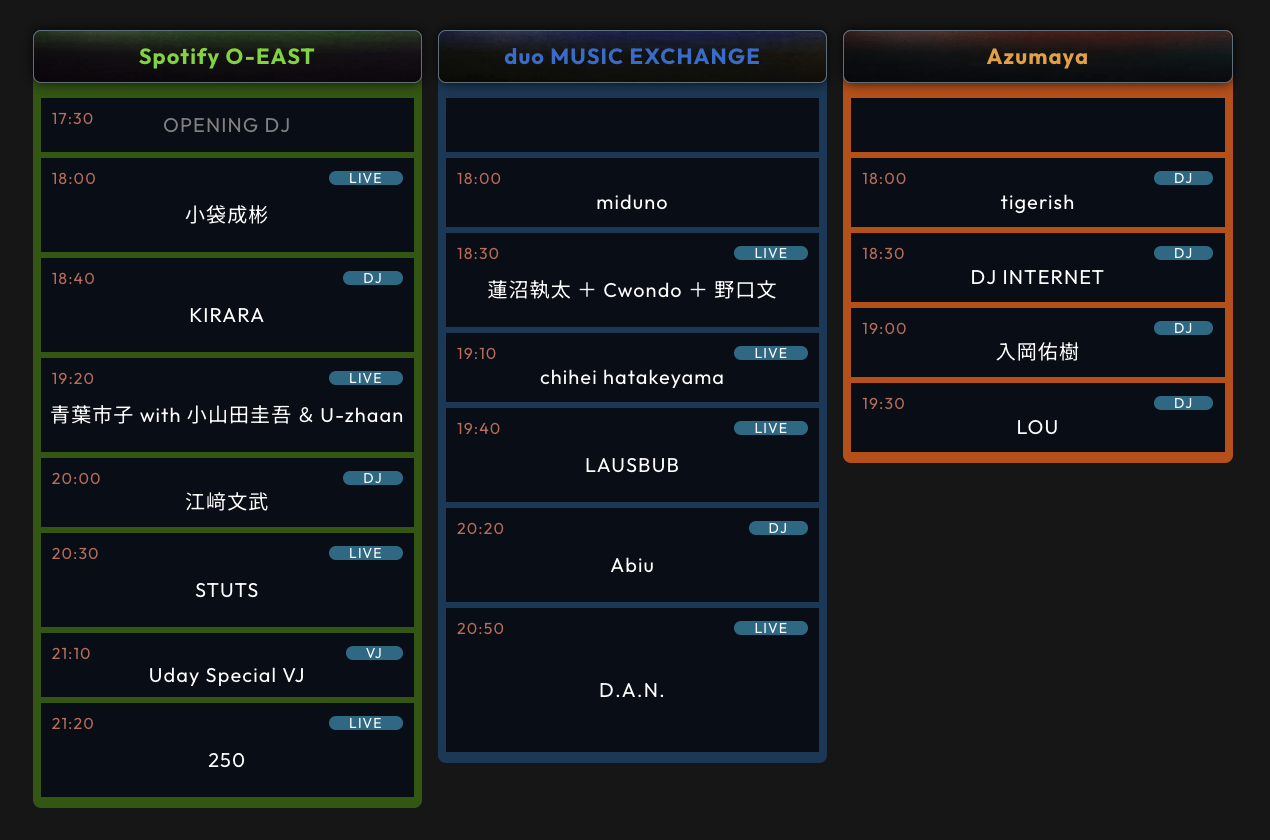
Task: Select DJ INTERNET at 18:30
Action: (1037, 277)
